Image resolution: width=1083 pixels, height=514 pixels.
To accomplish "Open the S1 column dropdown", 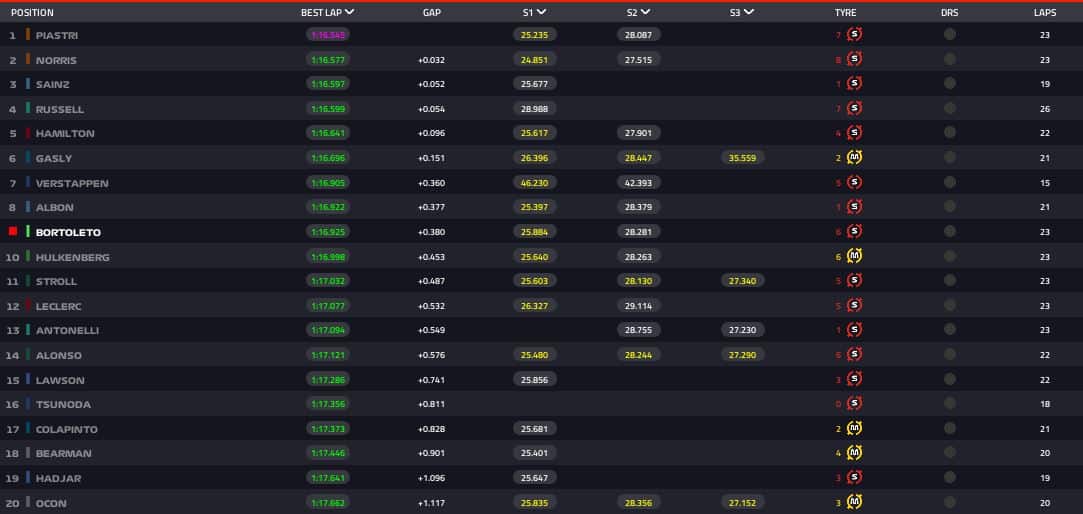I will click(541, 12).
